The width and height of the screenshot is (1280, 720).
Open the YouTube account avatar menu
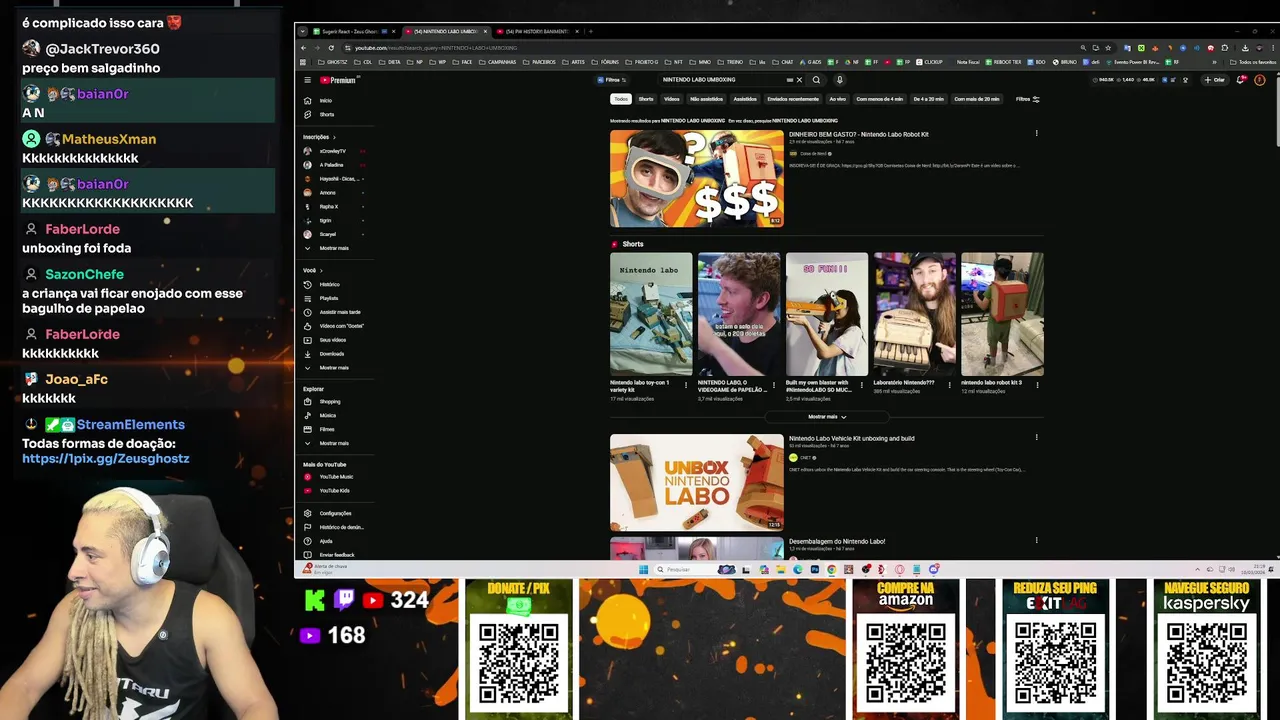click(1260, 80)
